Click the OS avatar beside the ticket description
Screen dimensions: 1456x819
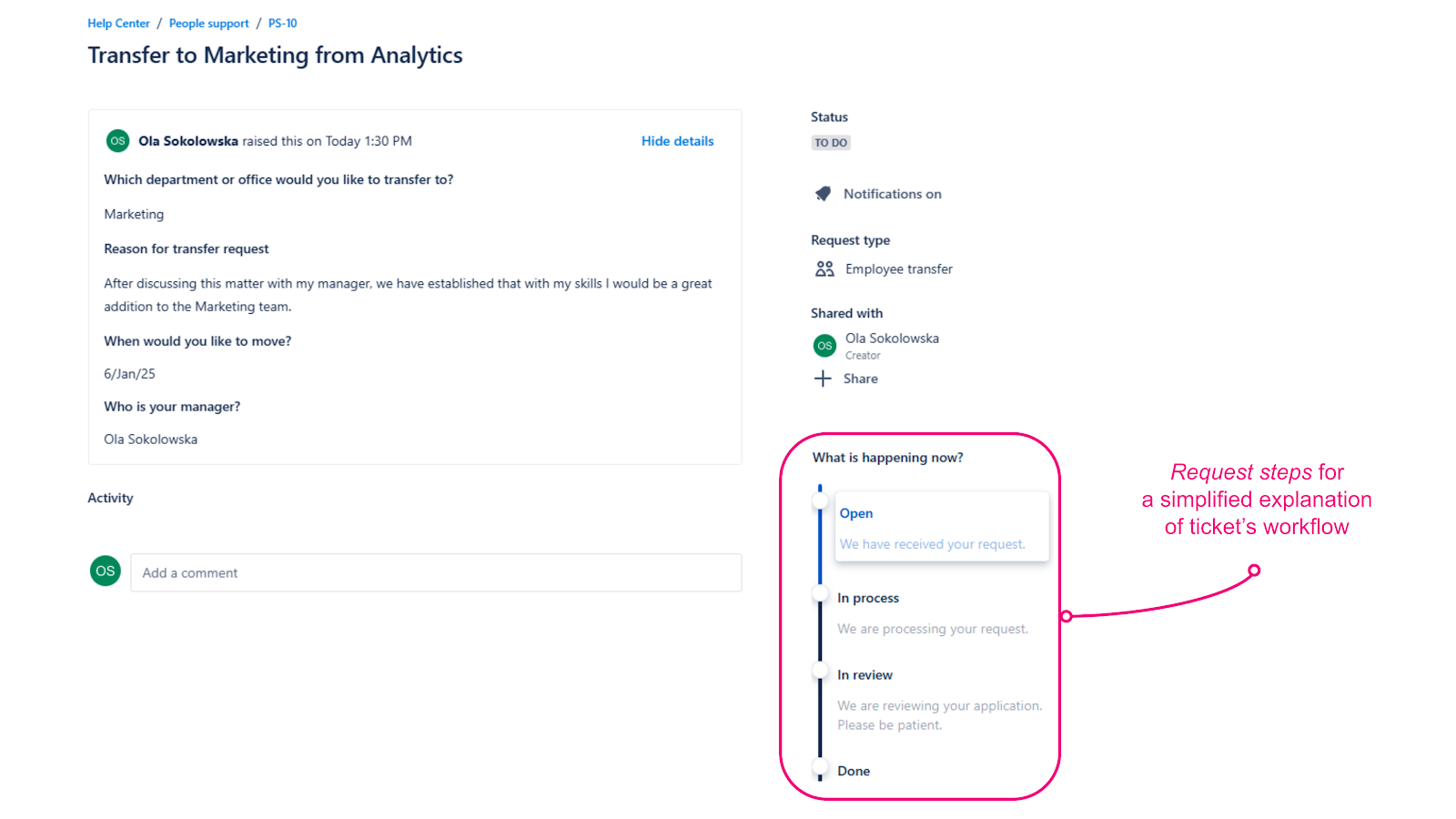(x=117, y=141)
